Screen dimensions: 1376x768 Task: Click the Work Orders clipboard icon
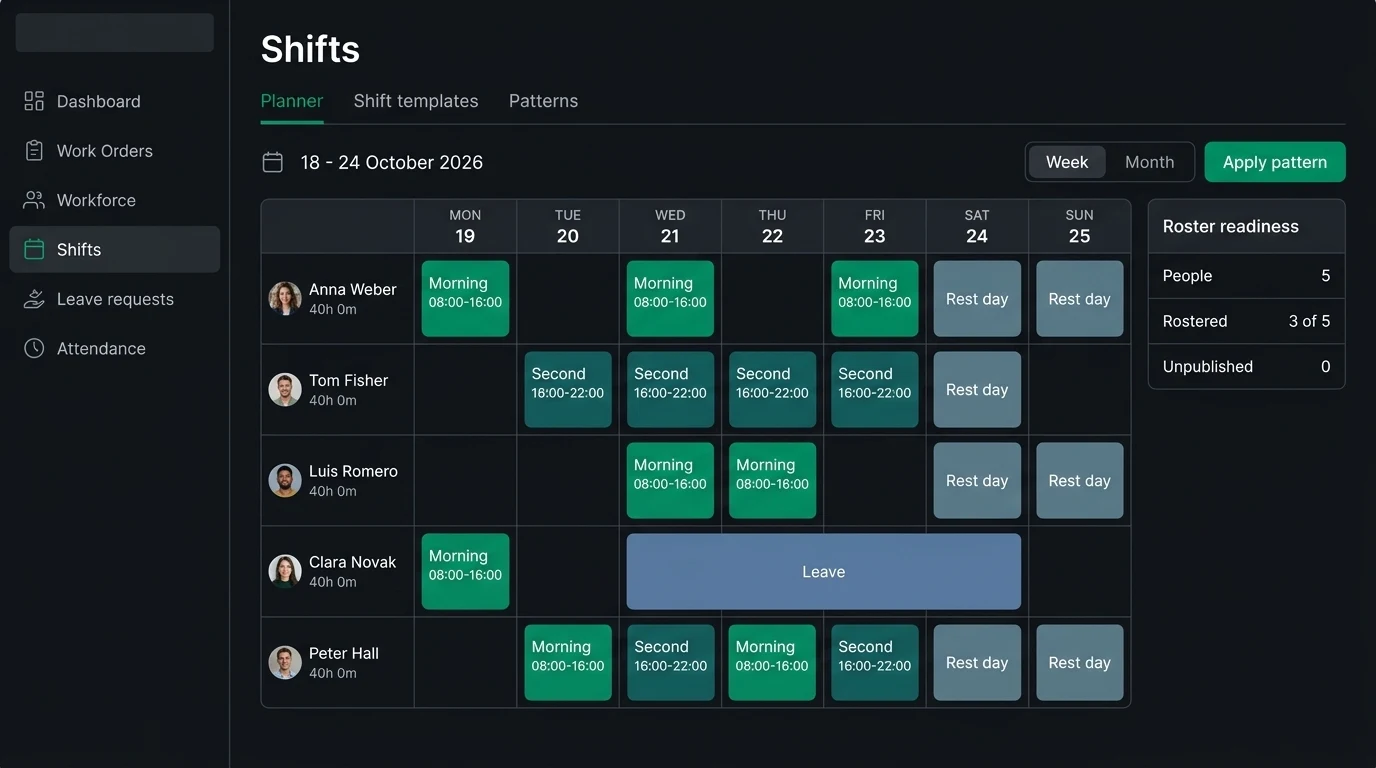pyautogui.click(x=34, y=151)
